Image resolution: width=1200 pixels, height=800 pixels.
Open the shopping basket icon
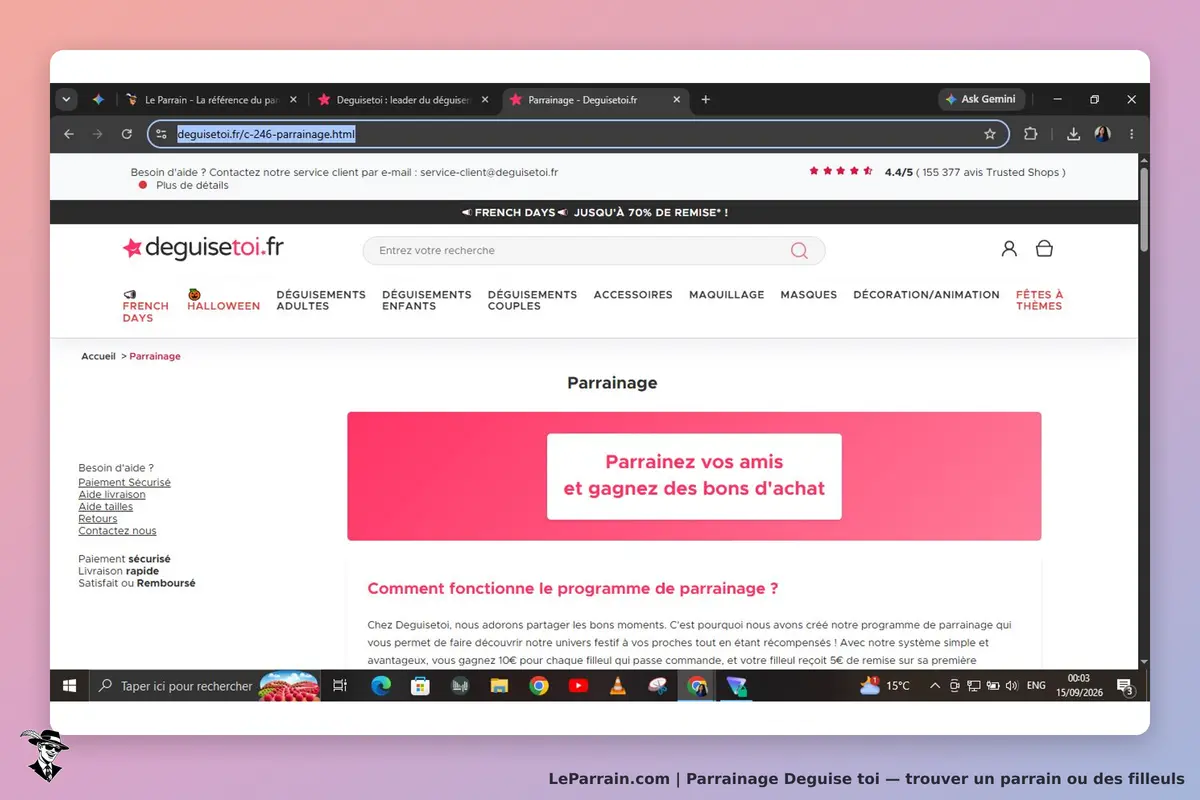coord(1044,249)
